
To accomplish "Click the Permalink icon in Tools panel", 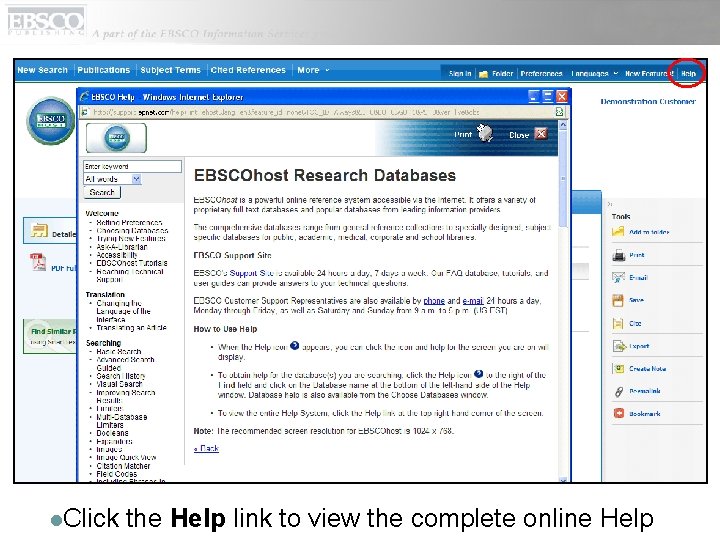I will 619,391.
